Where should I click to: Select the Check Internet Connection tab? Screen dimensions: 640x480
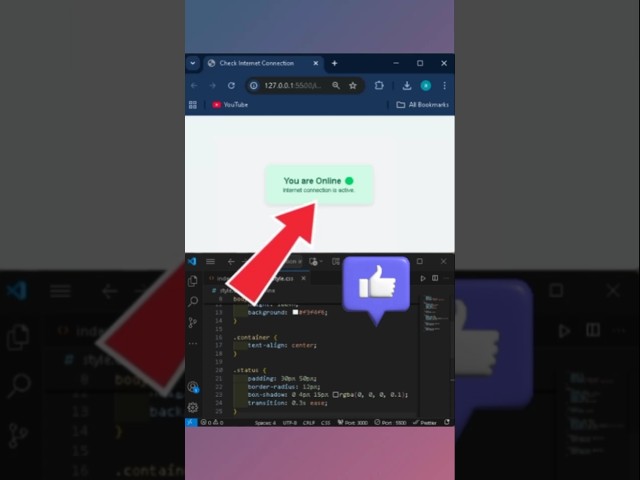[x=263, y=63]
